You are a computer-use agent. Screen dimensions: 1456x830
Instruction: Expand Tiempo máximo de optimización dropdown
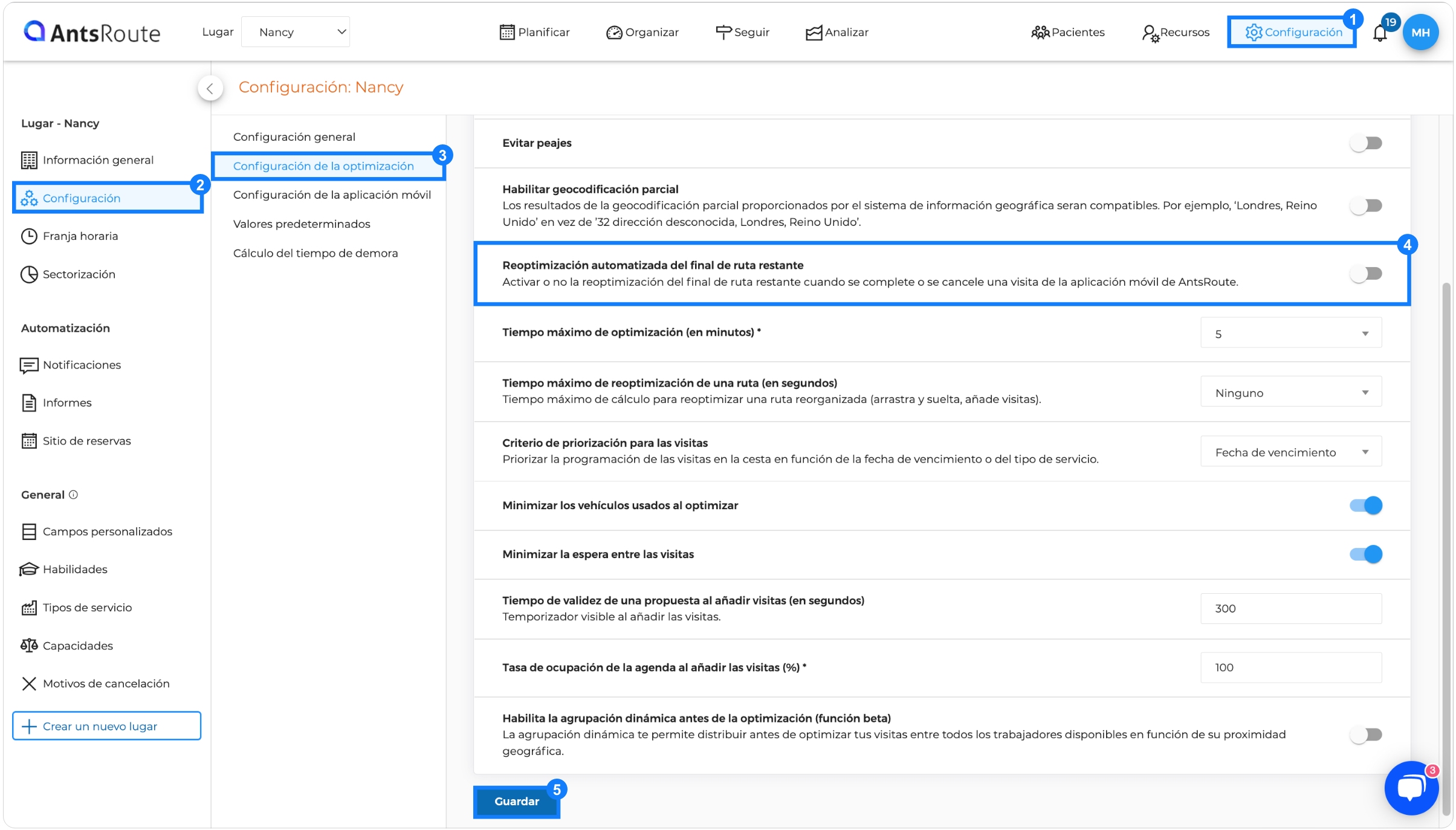point(1291,333)
